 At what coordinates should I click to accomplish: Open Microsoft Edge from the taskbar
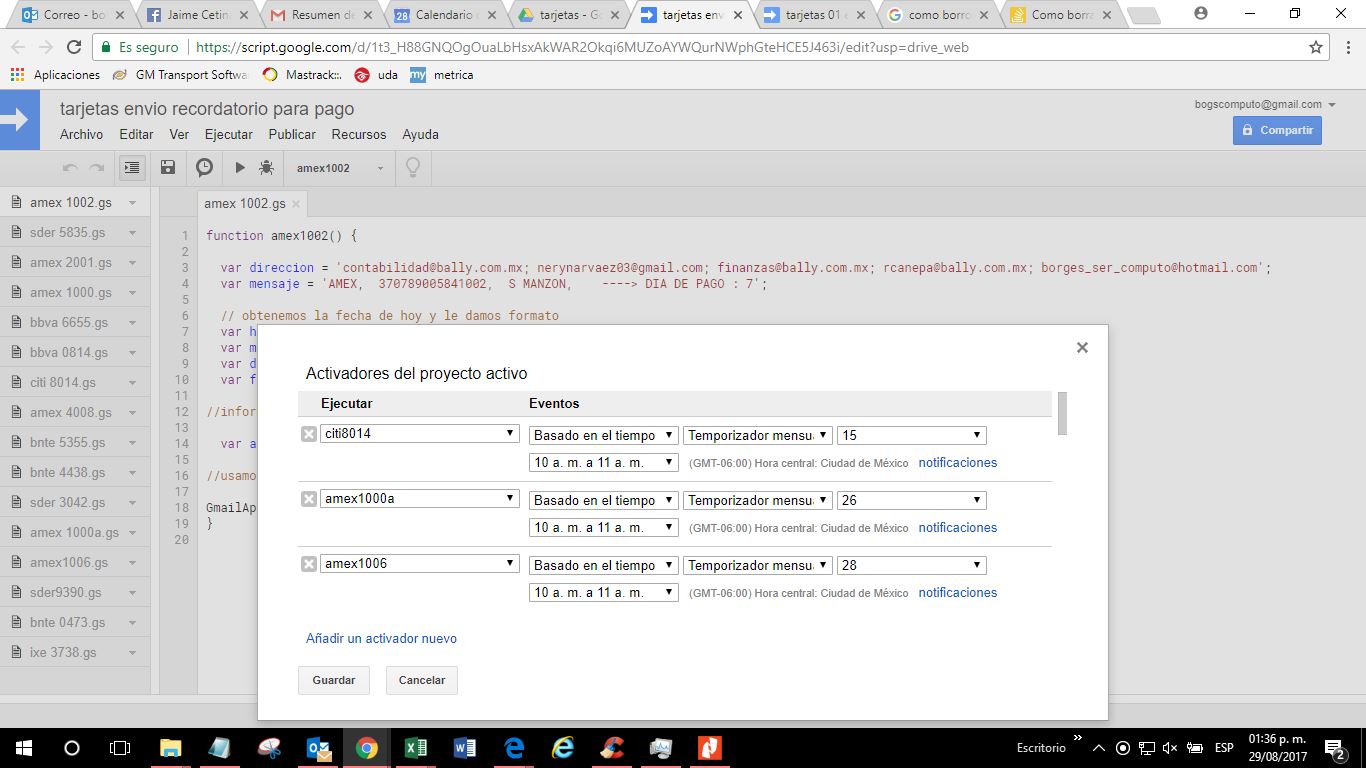[x=514, y=747]
